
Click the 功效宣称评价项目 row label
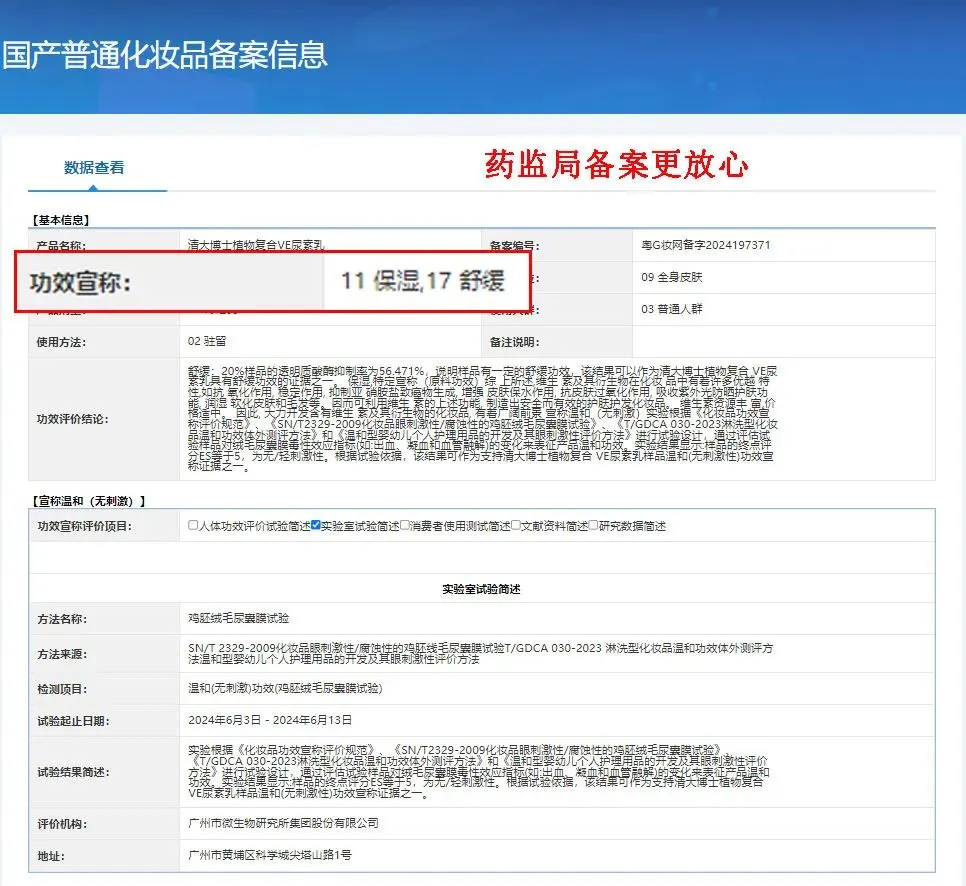click(x=84, y=526)
